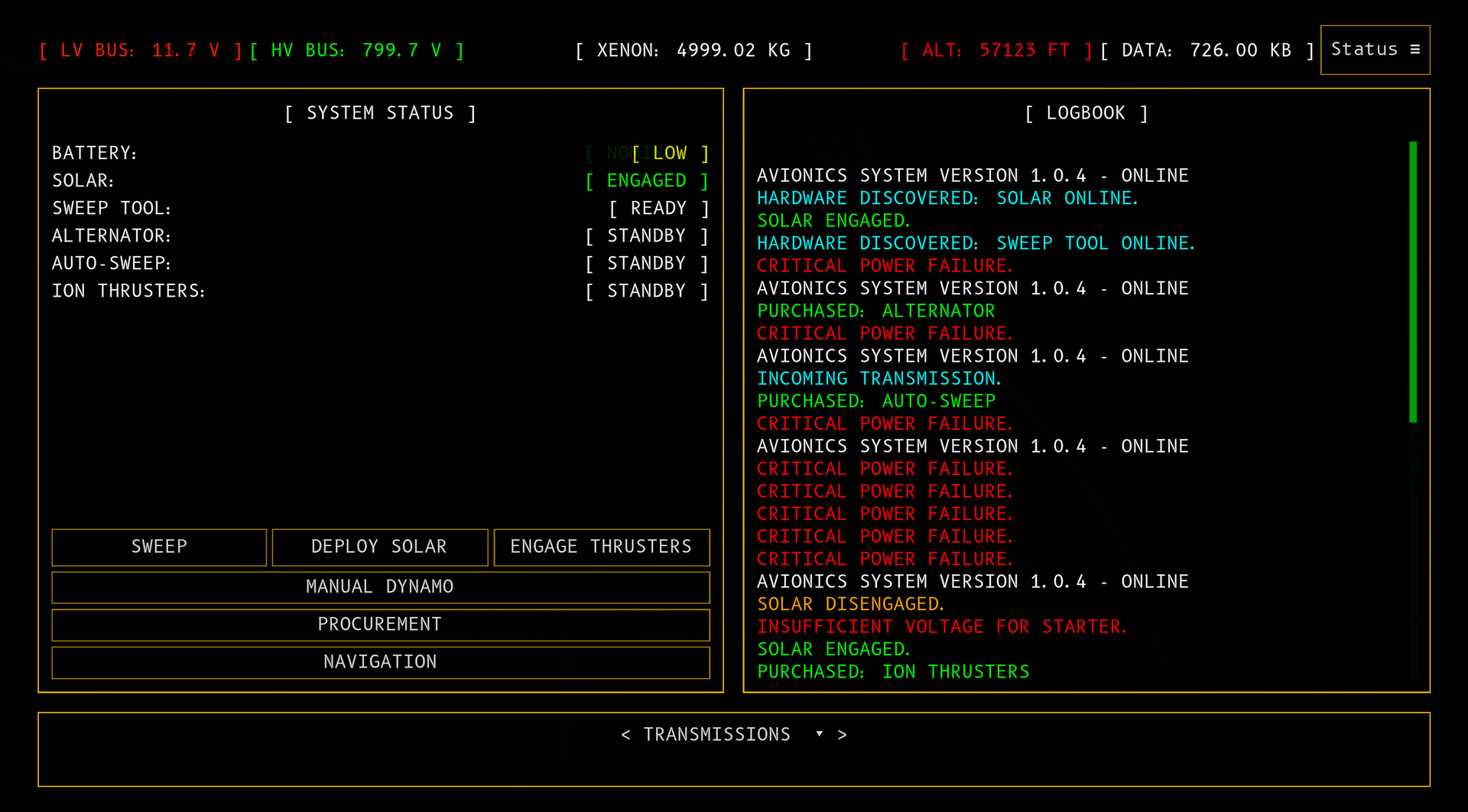This screenshot has width=1468, height=812.
Task: Select the DATA kilobytes readout
Action: [1207, 50]
